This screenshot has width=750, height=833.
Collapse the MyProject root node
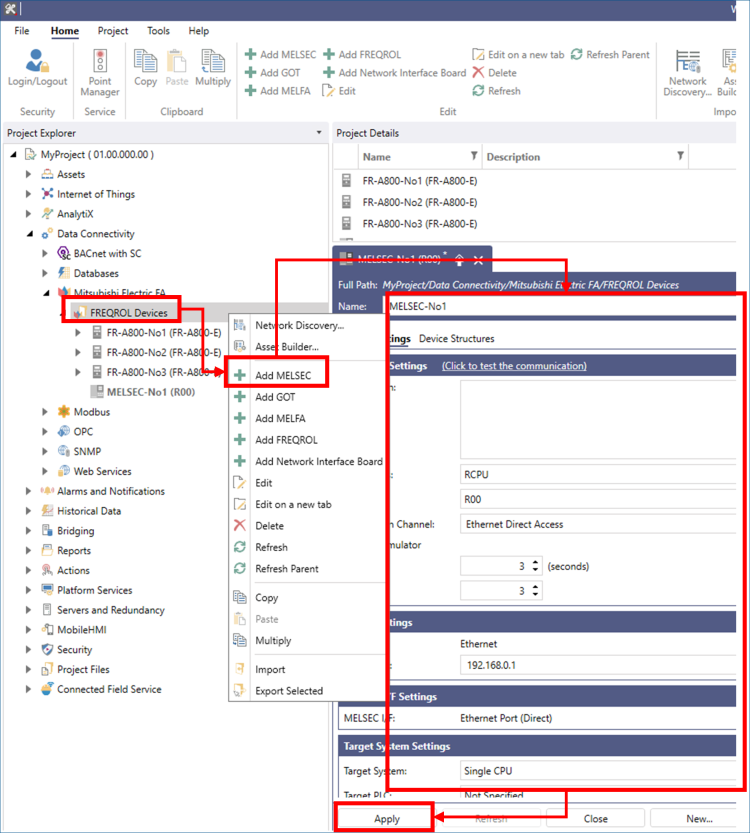point(13,155)
